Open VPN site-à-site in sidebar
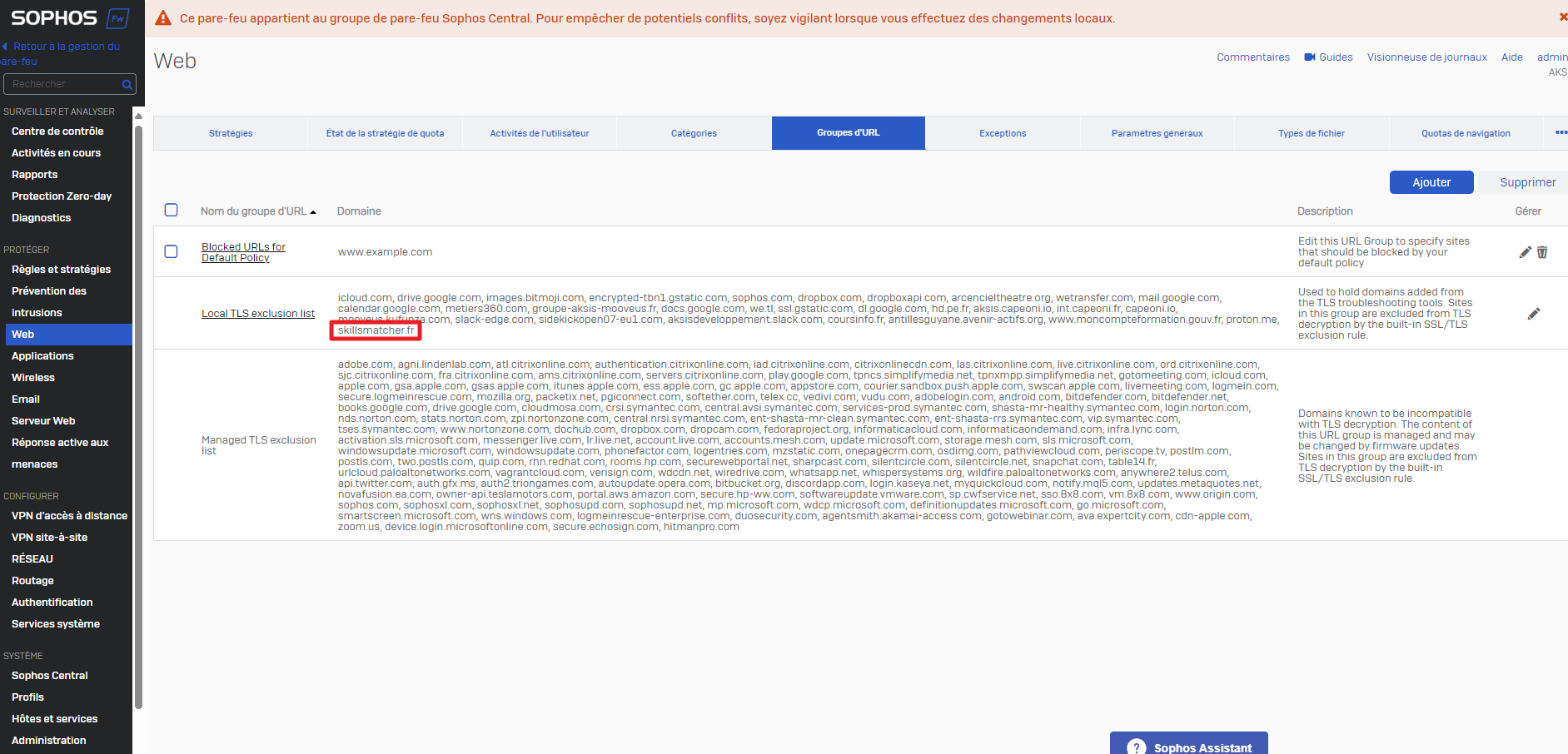Viewport: 1568px width, 754px height. point(49,538)
